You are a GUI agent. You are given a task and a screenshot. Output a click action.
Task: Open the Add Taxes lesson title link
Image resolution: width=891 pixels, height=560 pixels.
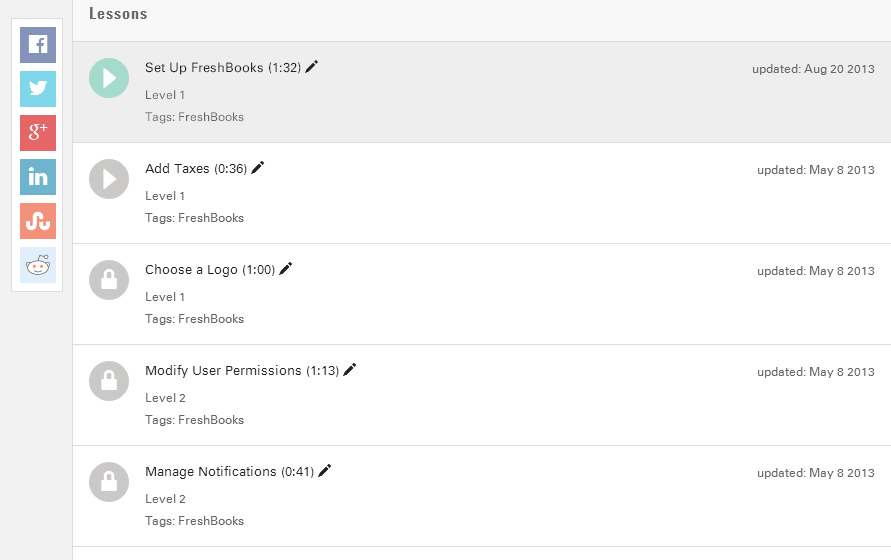tap(177, 169)
